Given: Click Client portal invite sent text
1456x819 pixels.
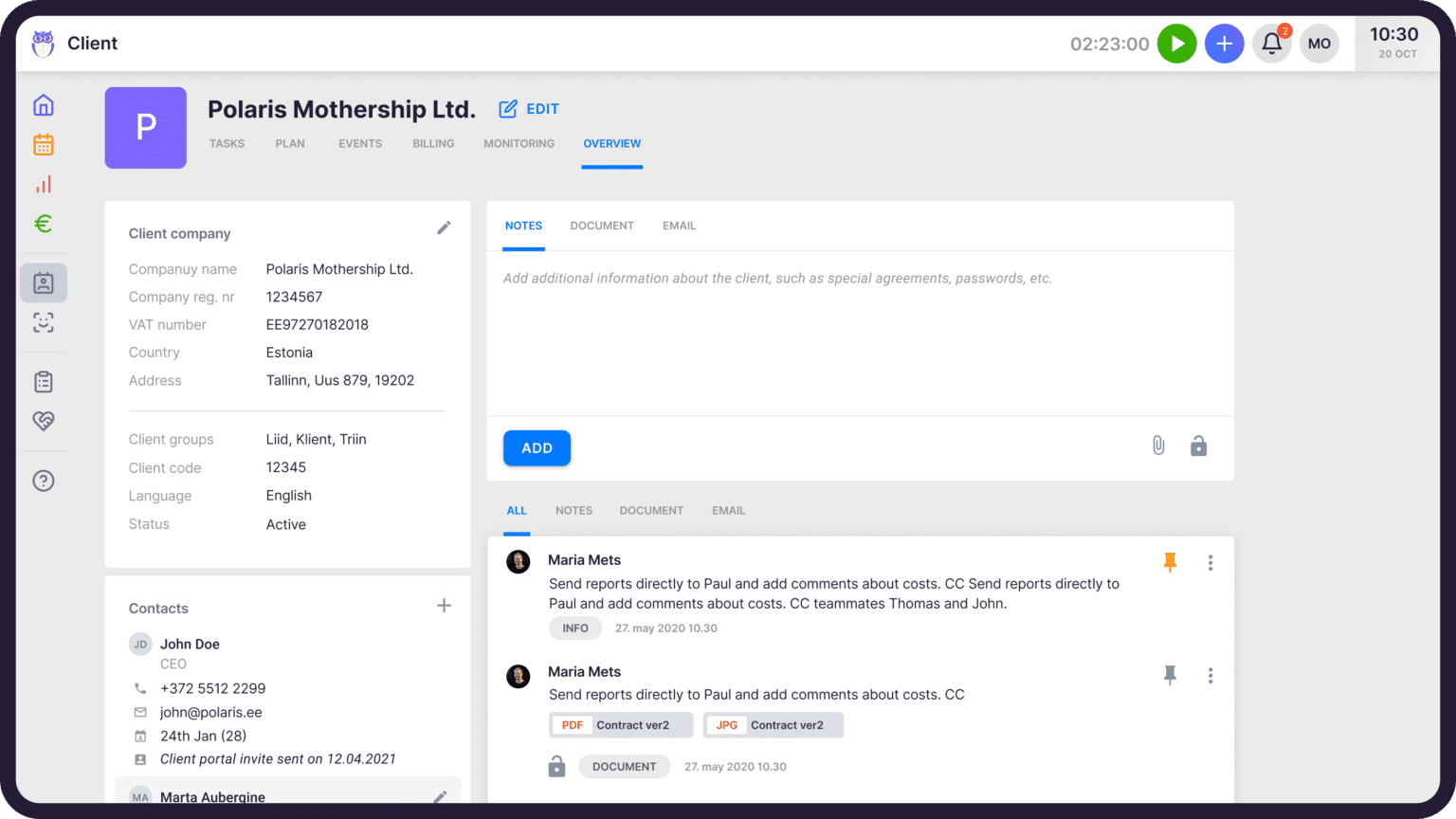Looking at the screenshot, I should [278, 759].
